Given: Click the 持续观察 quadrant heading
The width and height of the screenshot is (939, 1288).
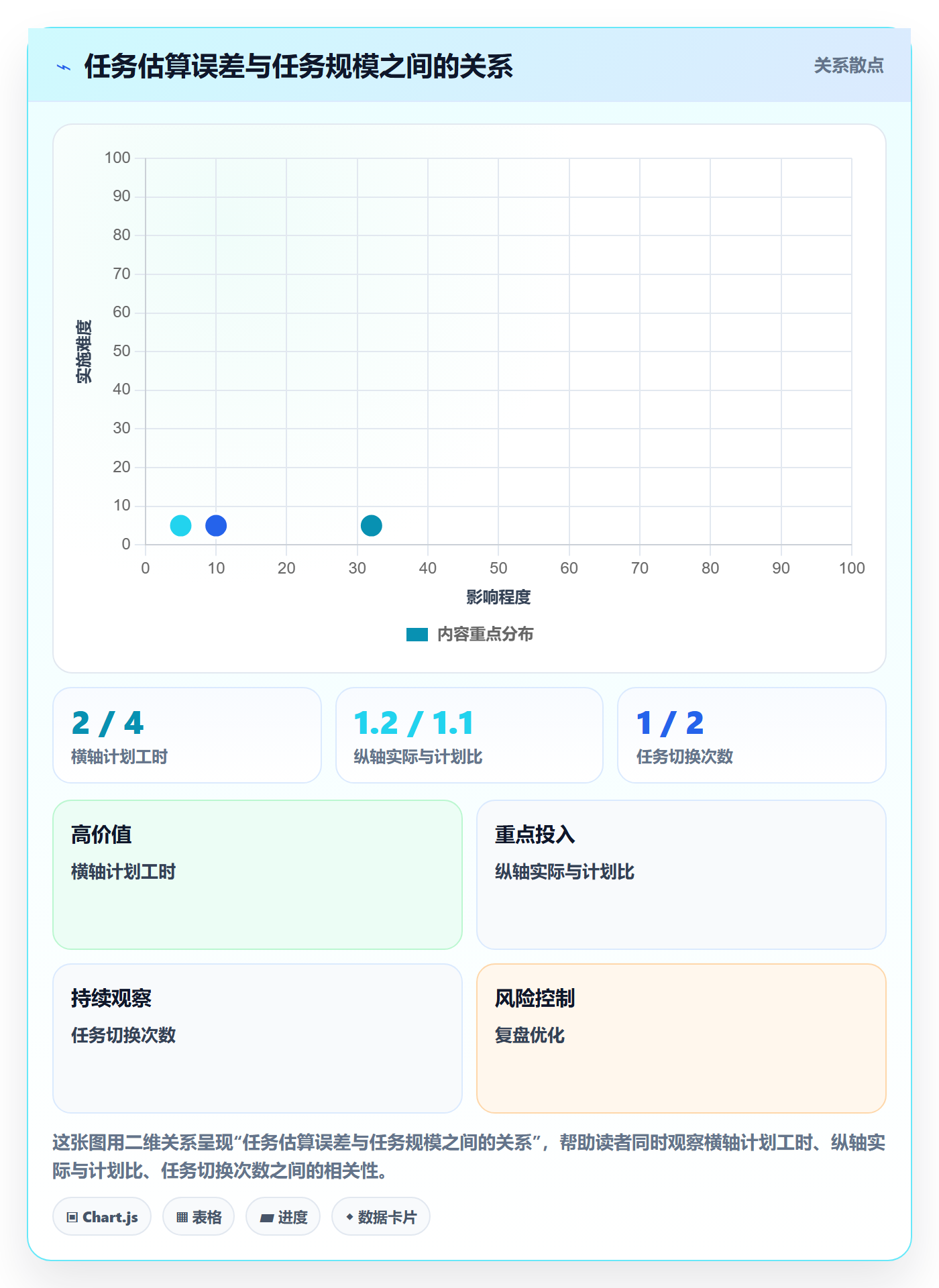Looking at the screenshot, I should (x=111, y=998).
